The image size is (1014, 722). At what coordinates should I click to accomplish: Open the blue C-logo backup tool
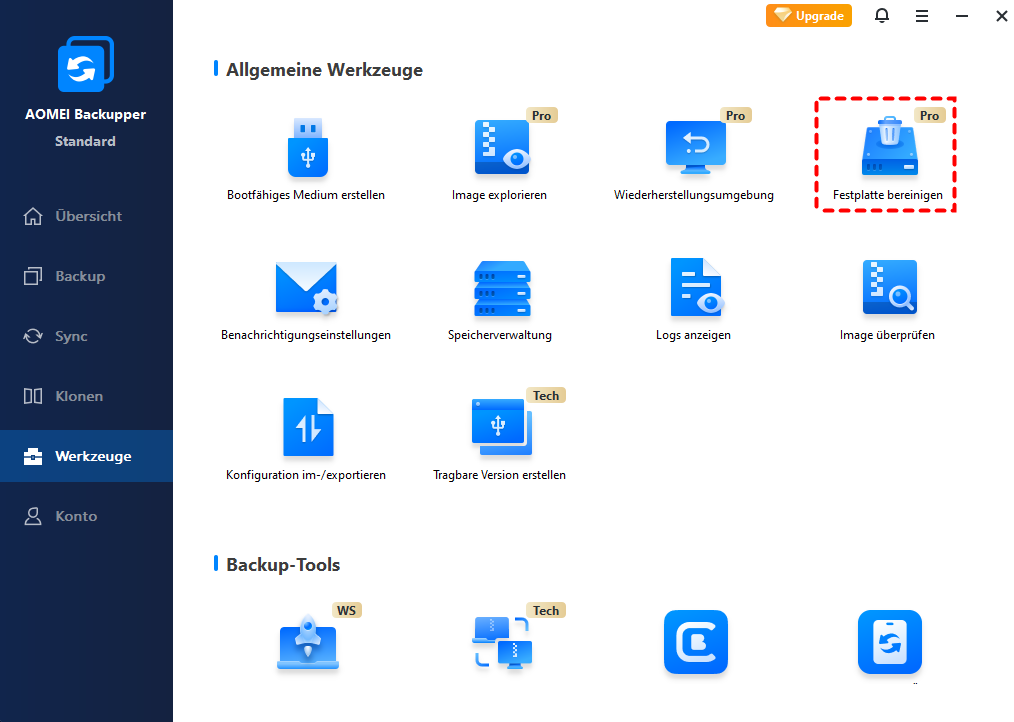point(696,642)
